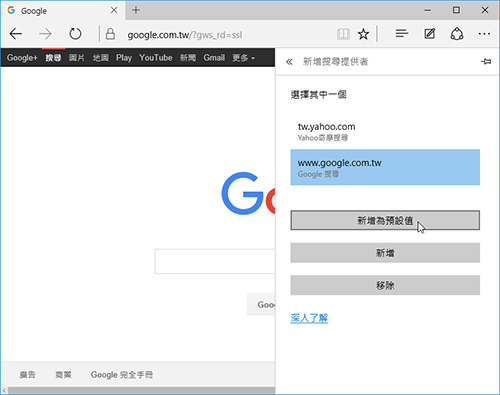Add page to favorites with star
This screenshot has width=500, height=395.
point(363,34)
